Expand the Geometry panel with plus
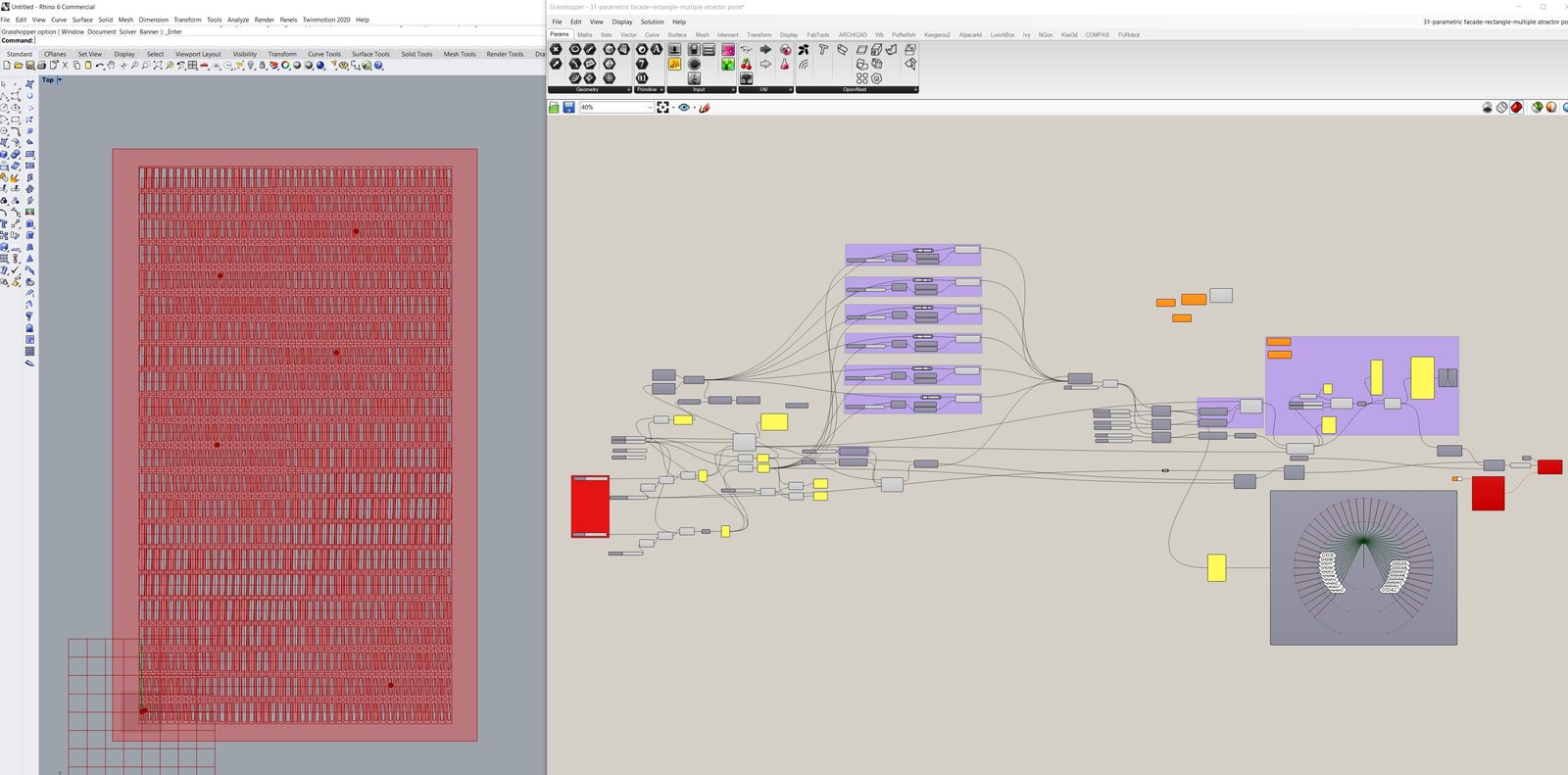Image resolution: width=1568 pixels, height=775 pixels. click(629, 89)
